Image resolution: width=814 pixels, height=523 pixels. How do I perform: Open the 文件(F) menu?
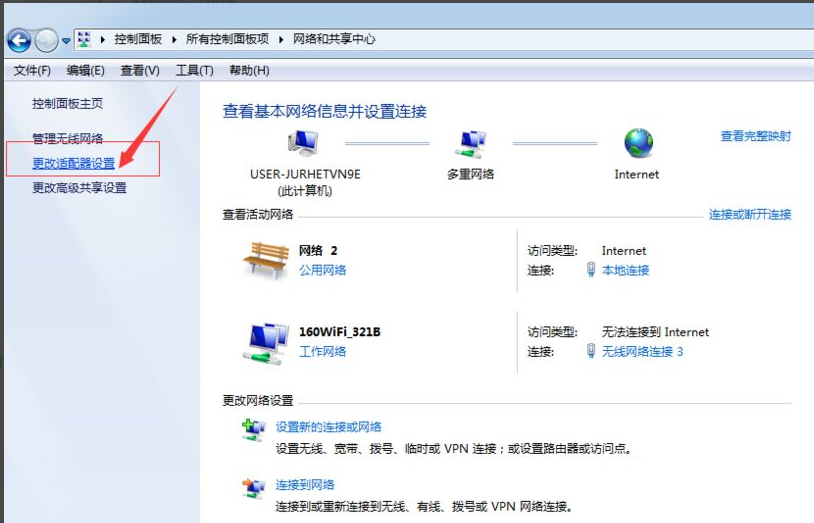coord(32,70)
